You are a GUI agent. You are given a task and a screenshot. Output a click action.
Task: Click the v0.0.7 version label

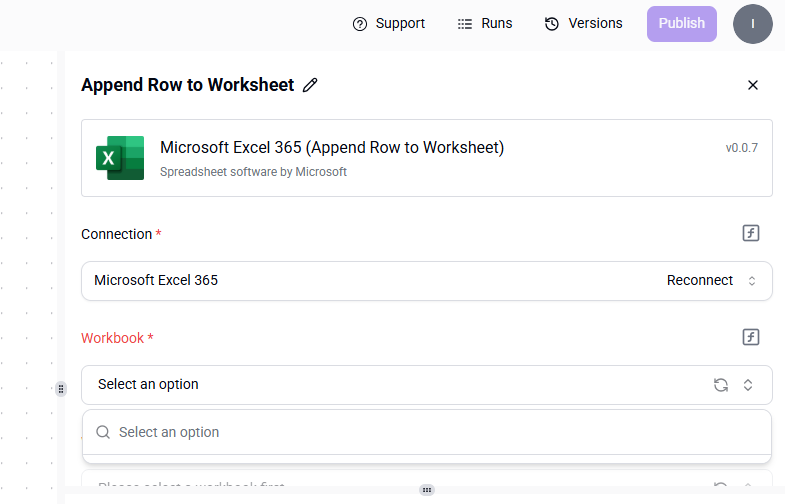741,148
